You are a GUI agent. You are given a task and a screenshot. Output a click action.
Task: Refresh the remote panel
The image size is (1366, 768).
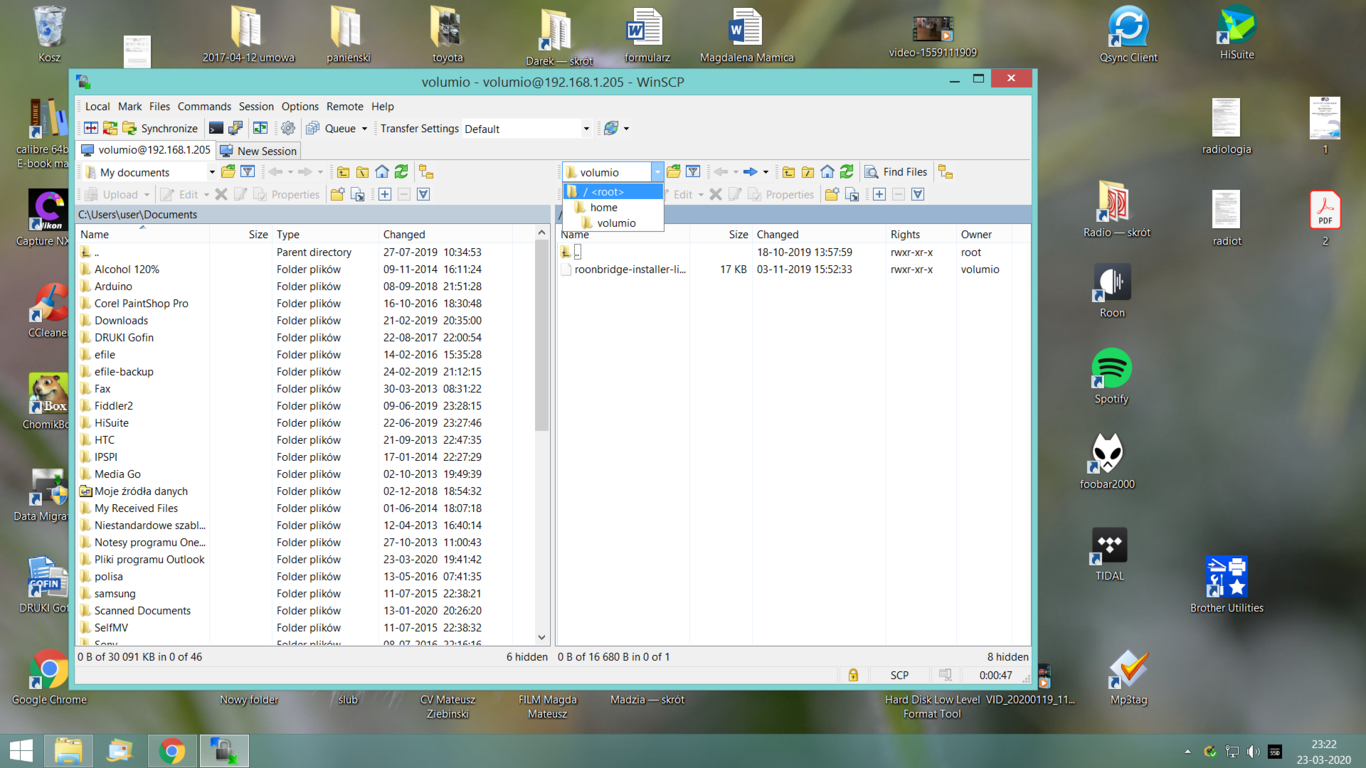847,172
